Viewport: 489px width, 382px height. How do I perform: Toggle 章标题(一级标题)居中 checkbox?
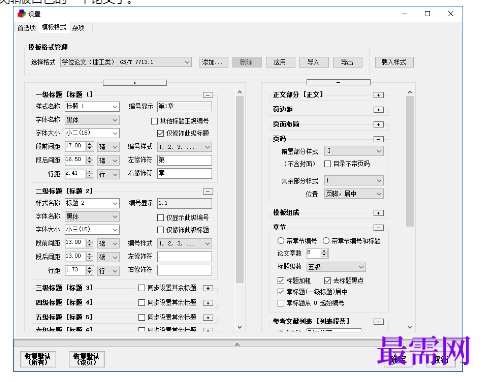tap(281, 292)
